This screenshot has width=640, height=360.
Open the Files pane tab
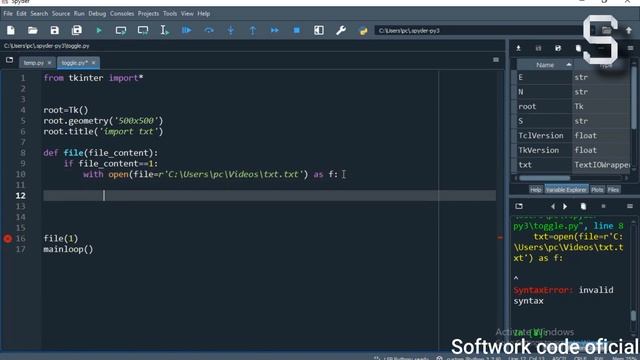click(613, 189)
